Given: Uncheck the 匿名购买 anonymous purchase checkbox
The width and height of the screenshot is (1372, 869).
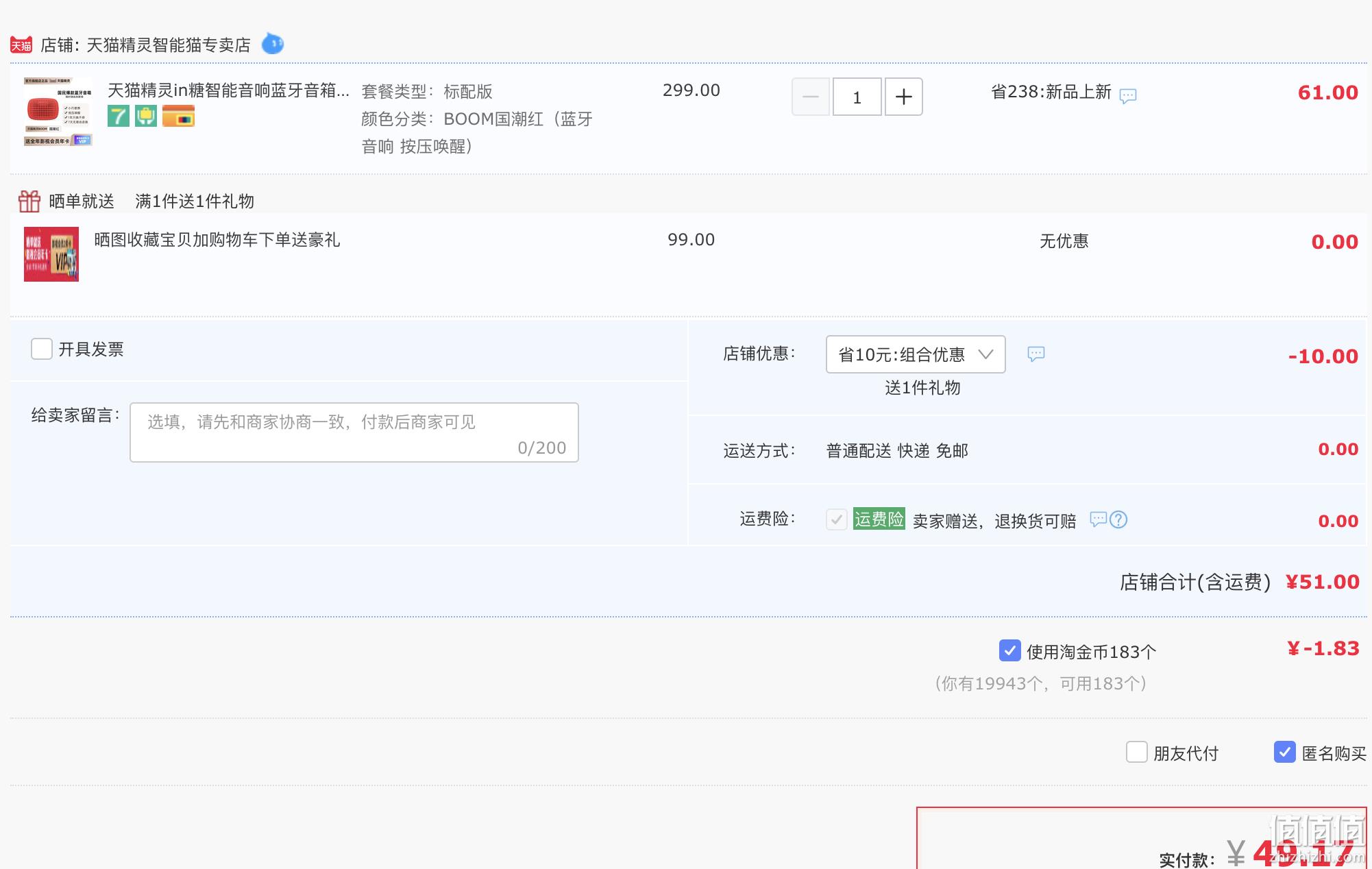Looking at the screenshot, I should tap(1285, 752).
